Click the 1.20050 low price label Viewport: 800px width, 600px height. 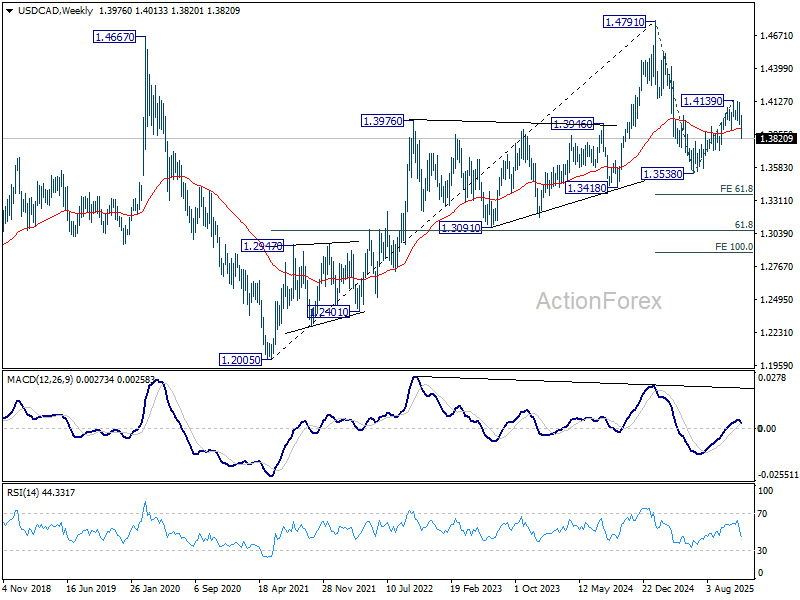(x=240, y=360)
